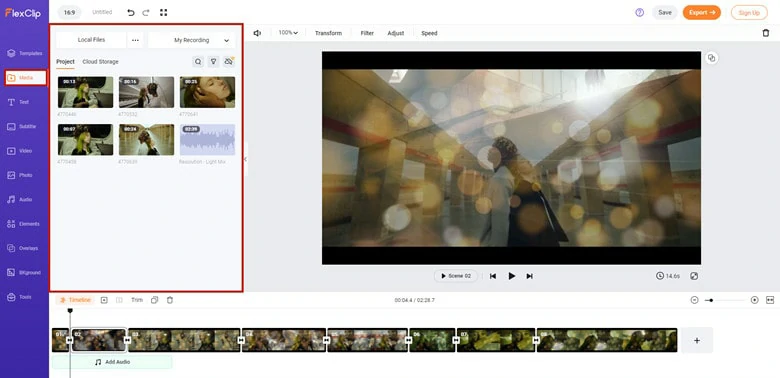Open the help question mark icon

639,12
